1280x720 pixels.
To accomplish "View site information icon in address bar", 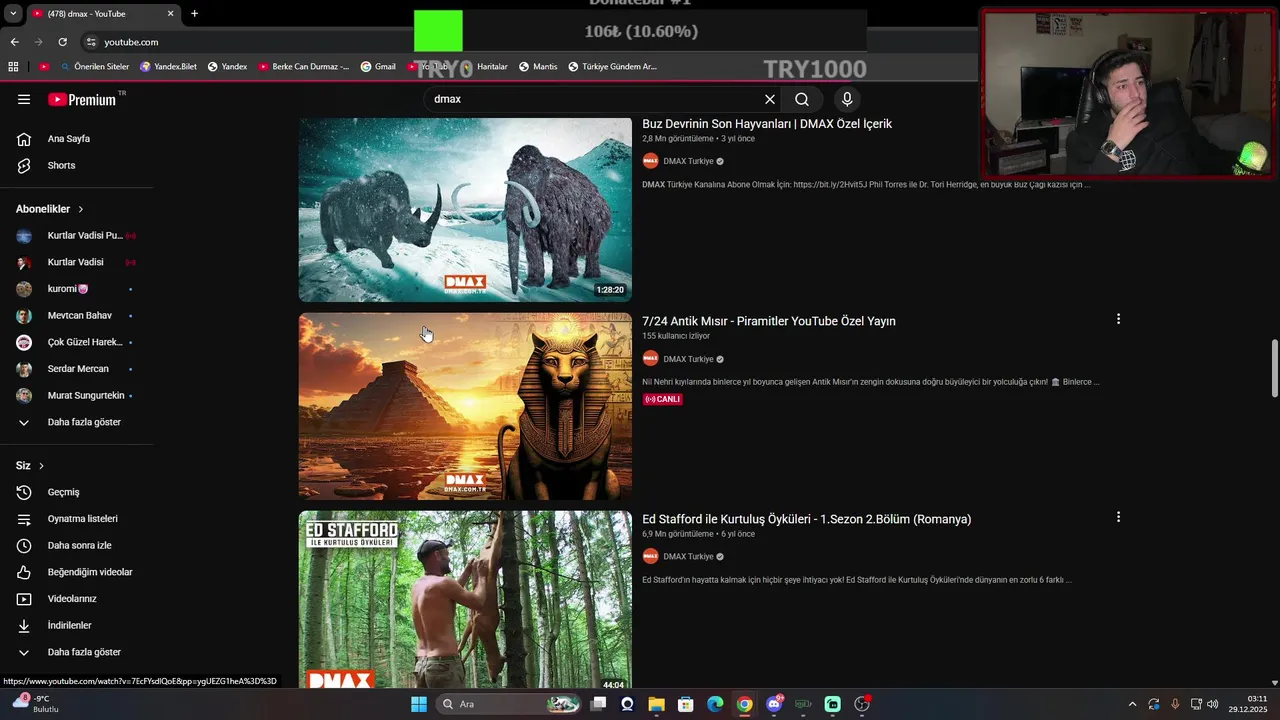I will 91,42.
